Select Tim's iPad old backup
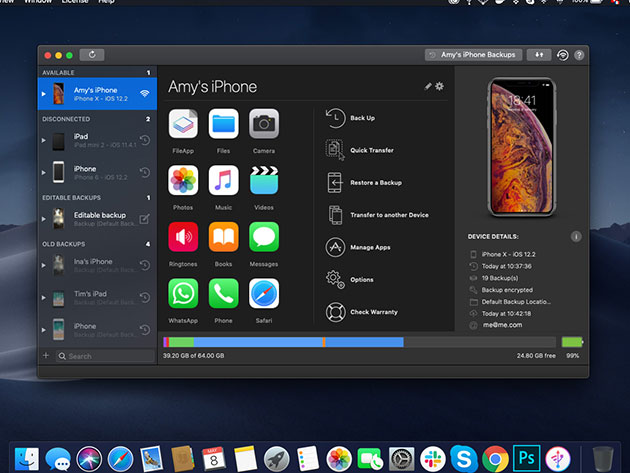Screen dimensions: 630x473 pyautogui.click(x=97, y=298)
